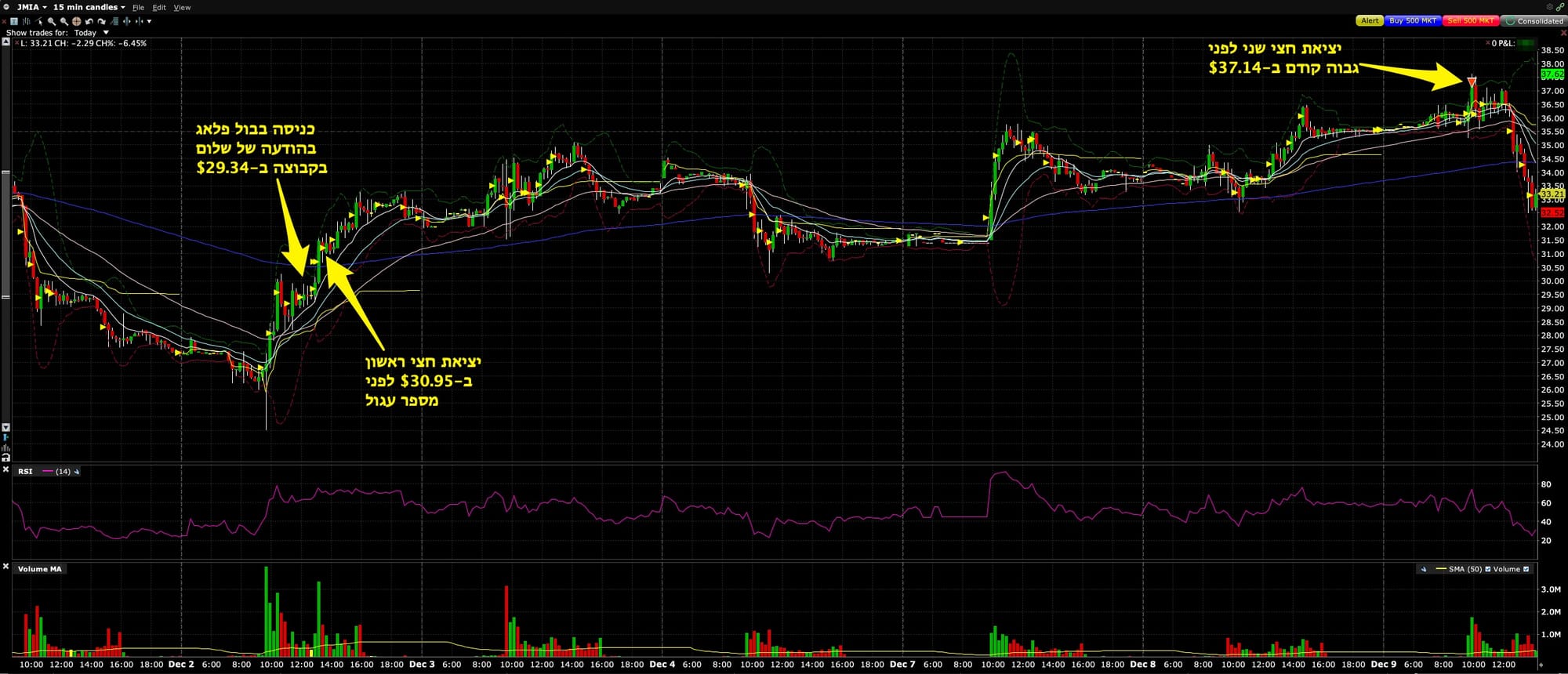The image size is (1568, 674).
Task: Click the crosshair tool icon
Action: tap(76, 21)
